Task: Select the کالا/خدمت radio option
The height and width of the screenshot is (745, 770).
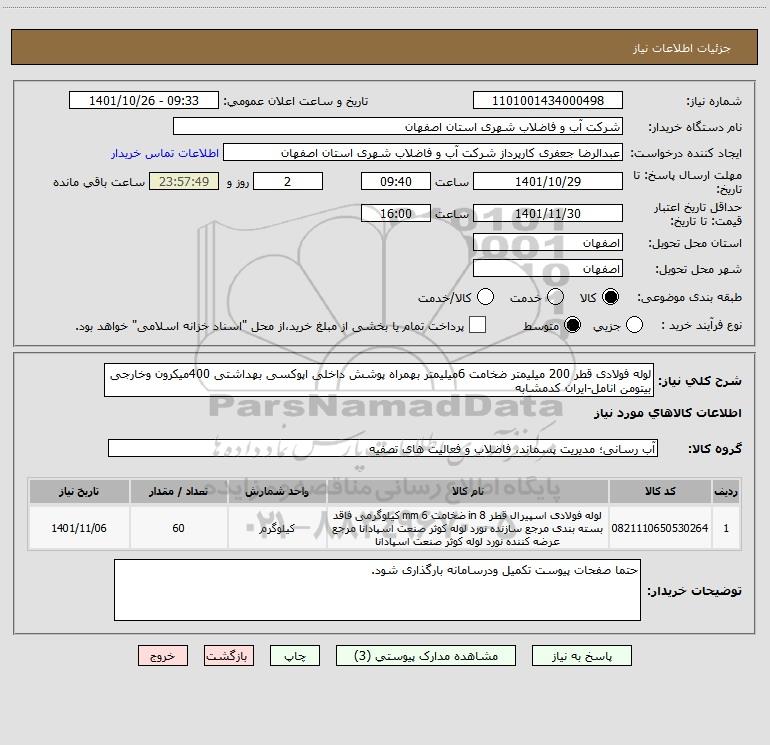Action: click(486, 297)
